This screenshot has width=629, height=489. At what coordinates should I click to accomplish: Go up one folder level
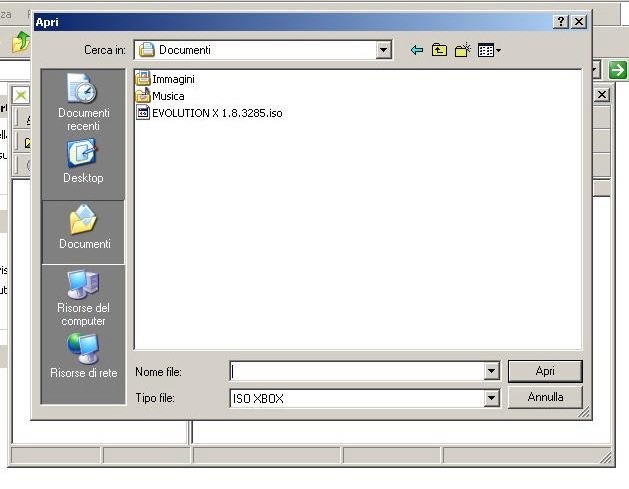(439, 50)
